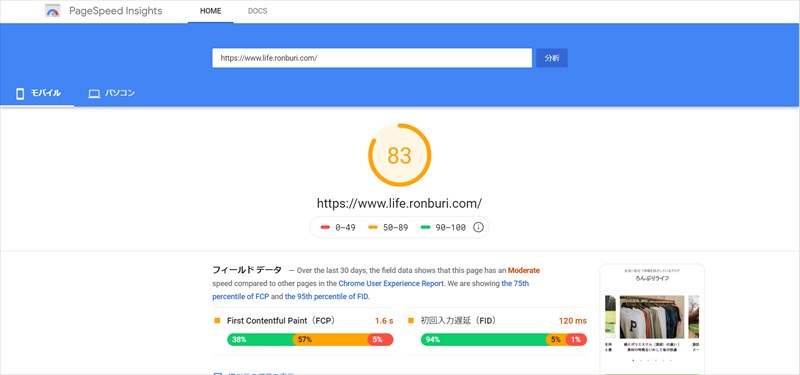
Task: Follow the 95th percentile of FID link
Action: pos(327,296)
